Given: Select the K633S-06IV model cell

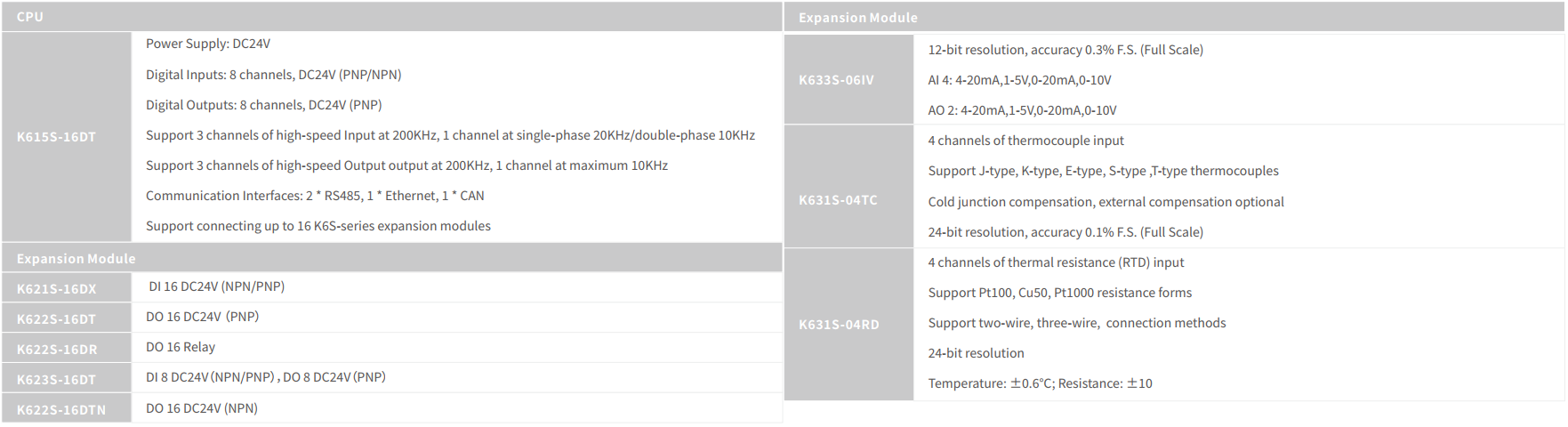Looking at the screenshot, I should (836, 80).
